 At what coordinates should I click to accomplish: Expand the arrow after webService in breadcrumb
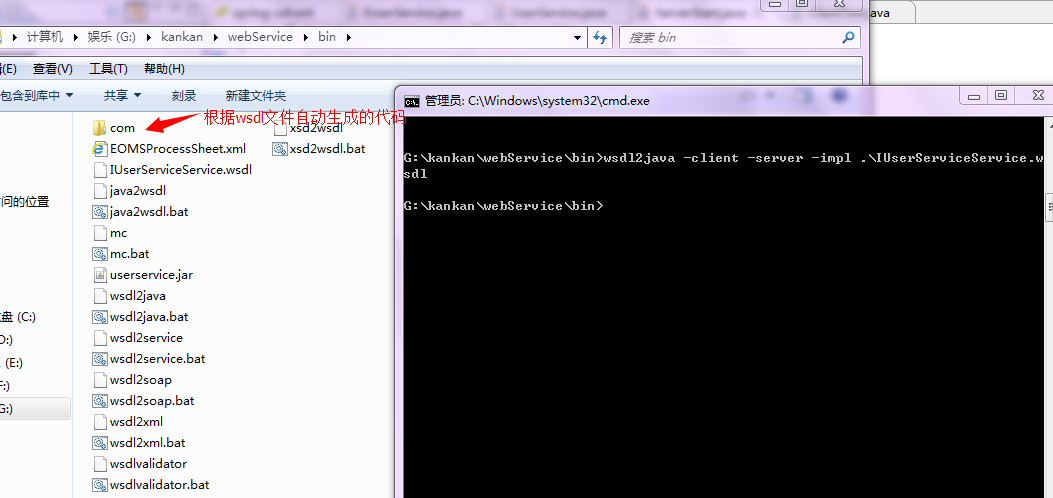306,37
